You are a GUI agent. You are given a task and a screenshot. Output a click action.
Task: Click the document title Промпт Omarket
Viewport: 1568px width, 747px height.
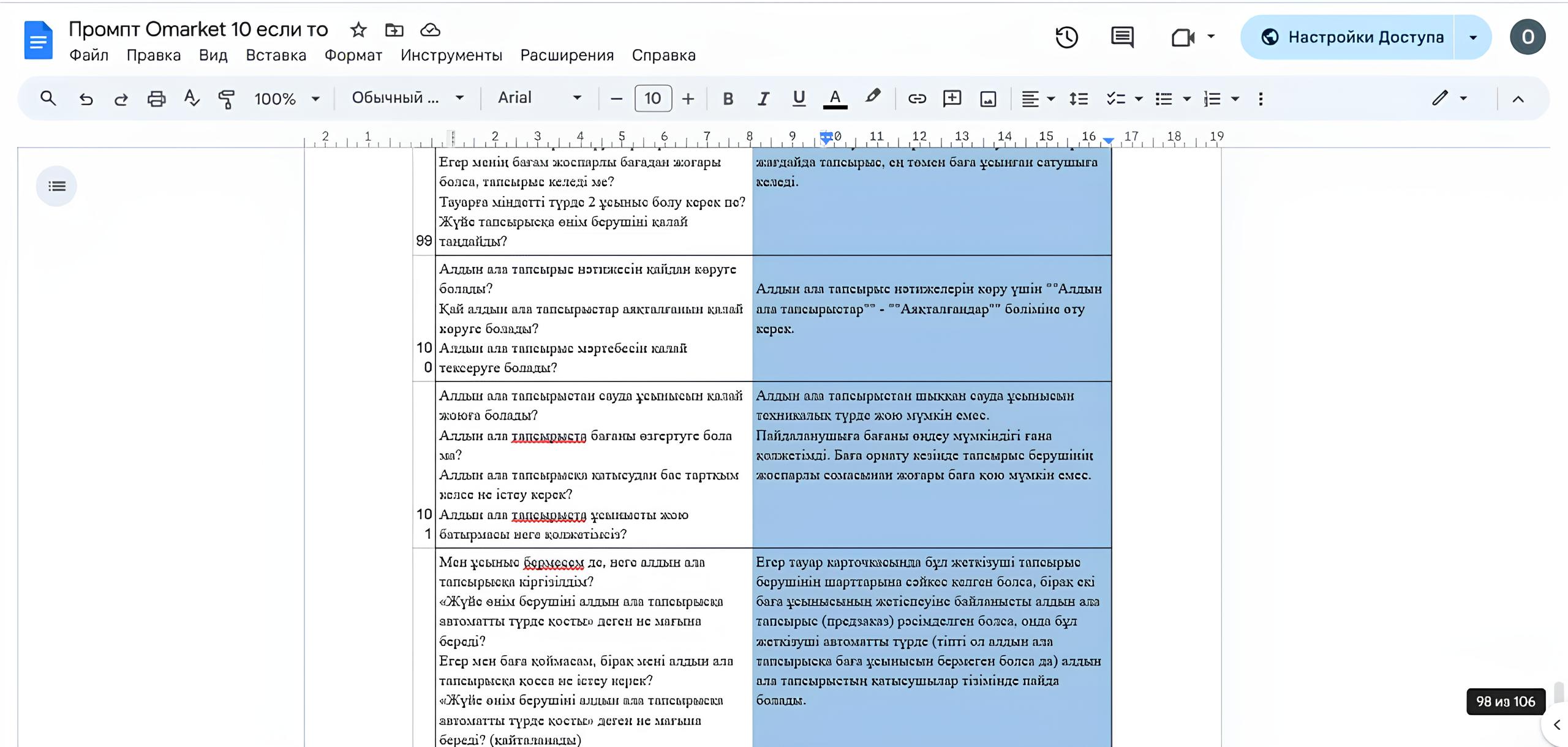[x=198, y=29]
